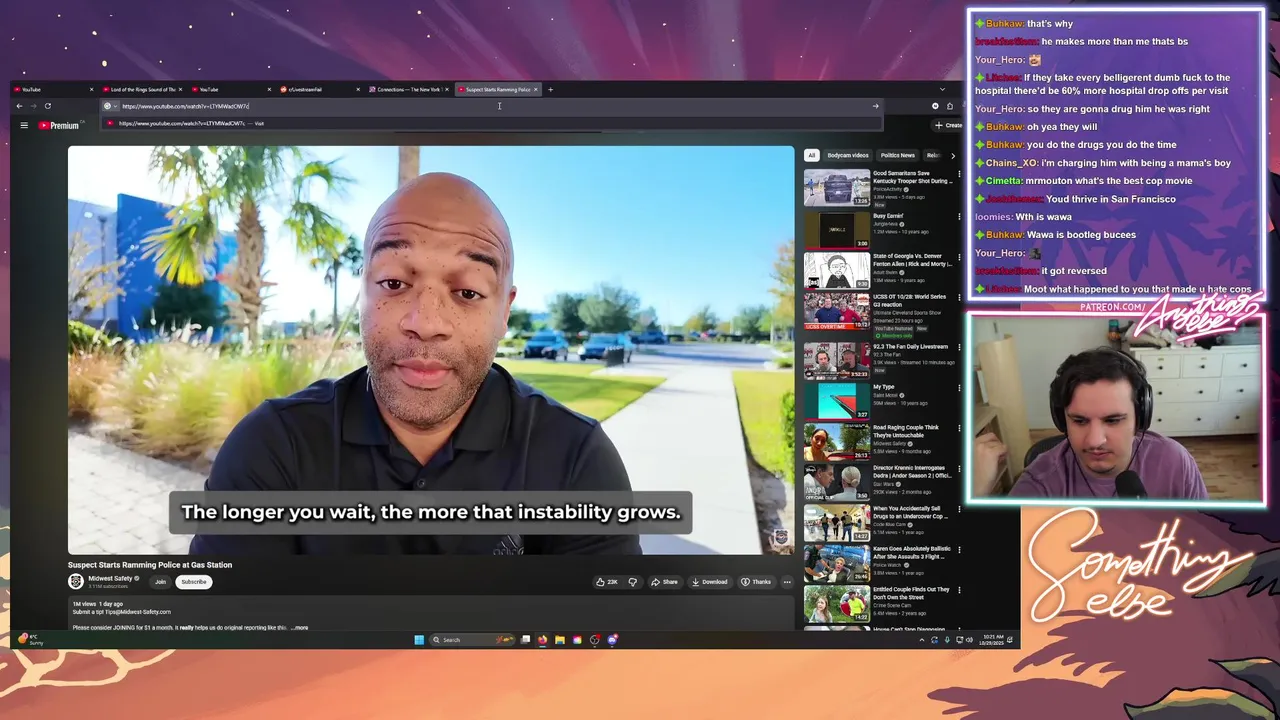Screen dimensions: 1280x720
Task: Click the Join channel button
Action: tap(160, 582)
